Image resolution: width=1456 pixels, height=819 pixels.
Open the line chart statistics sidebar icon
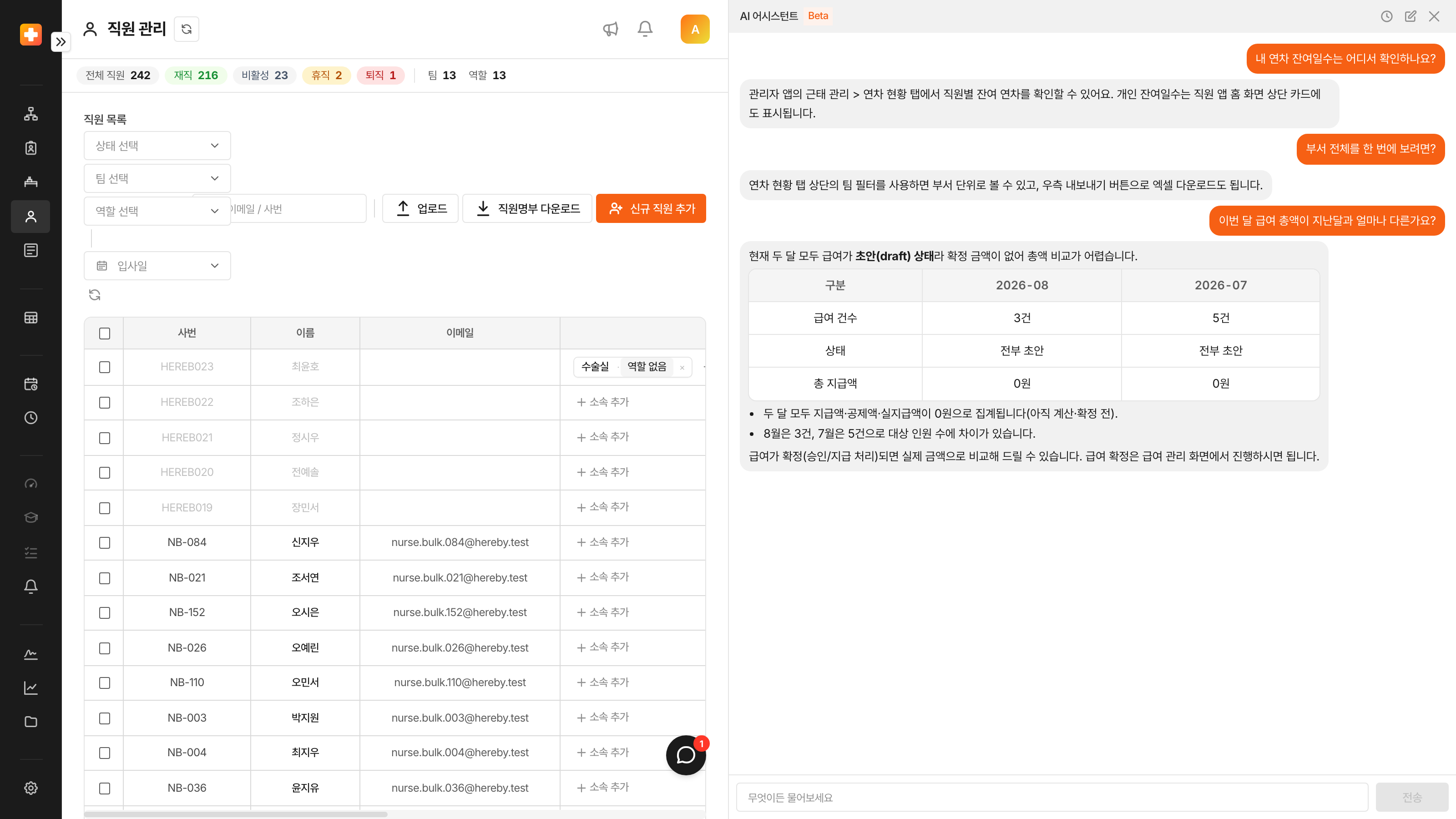point(30,688)
